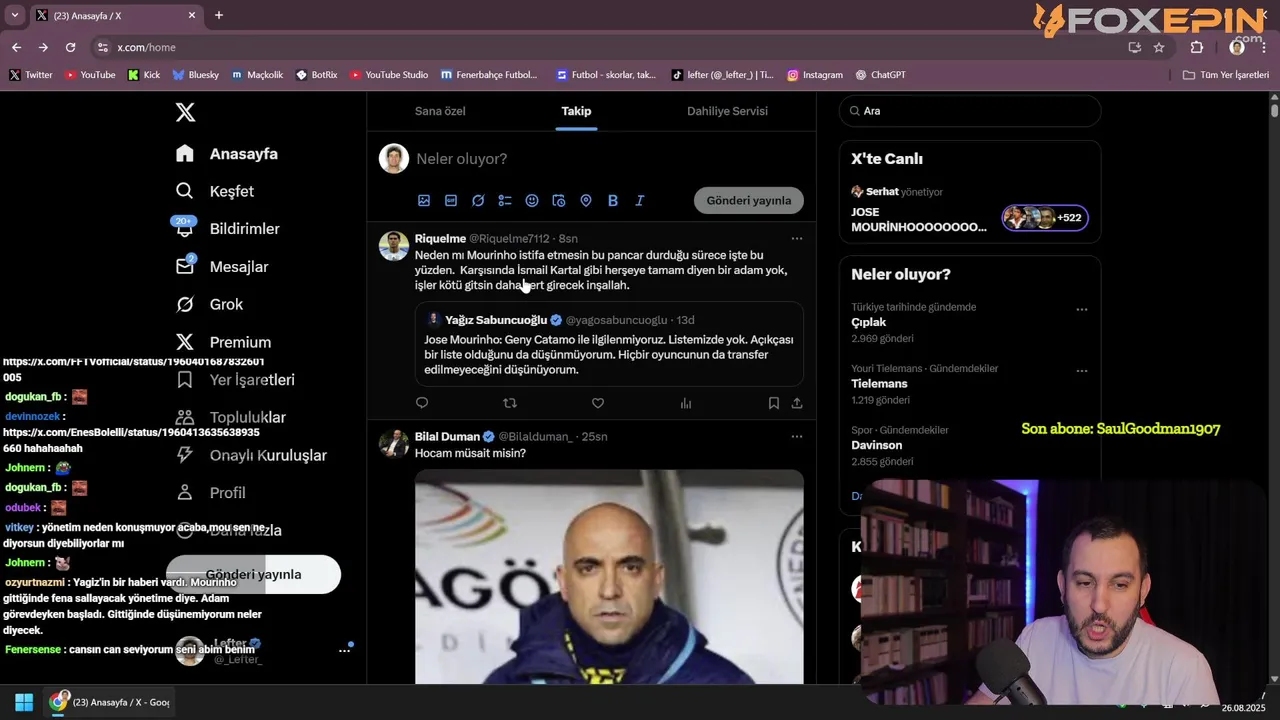Click the Grok enhance icon in composer
This screenshot has height=720, width=1280.
[478, 201]
